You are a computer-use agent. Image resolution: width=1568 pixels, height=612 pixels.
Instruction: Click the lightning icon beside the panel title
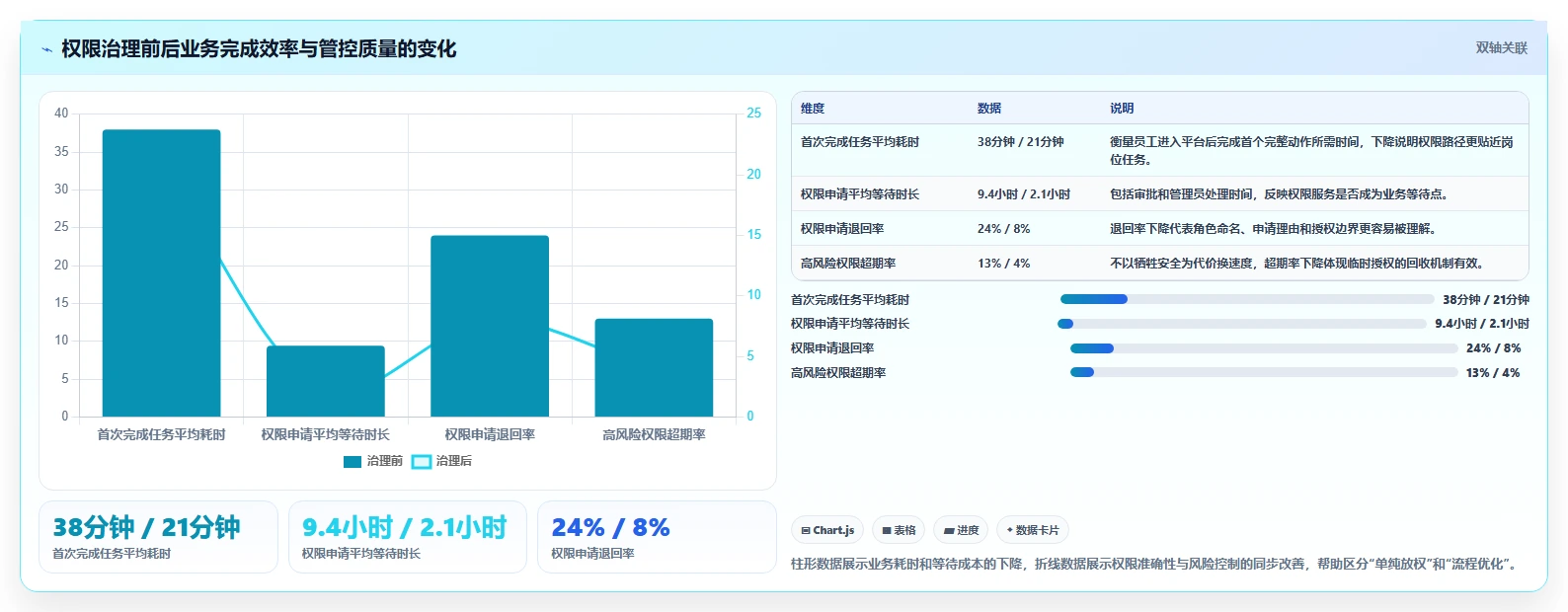pos(46,49)
